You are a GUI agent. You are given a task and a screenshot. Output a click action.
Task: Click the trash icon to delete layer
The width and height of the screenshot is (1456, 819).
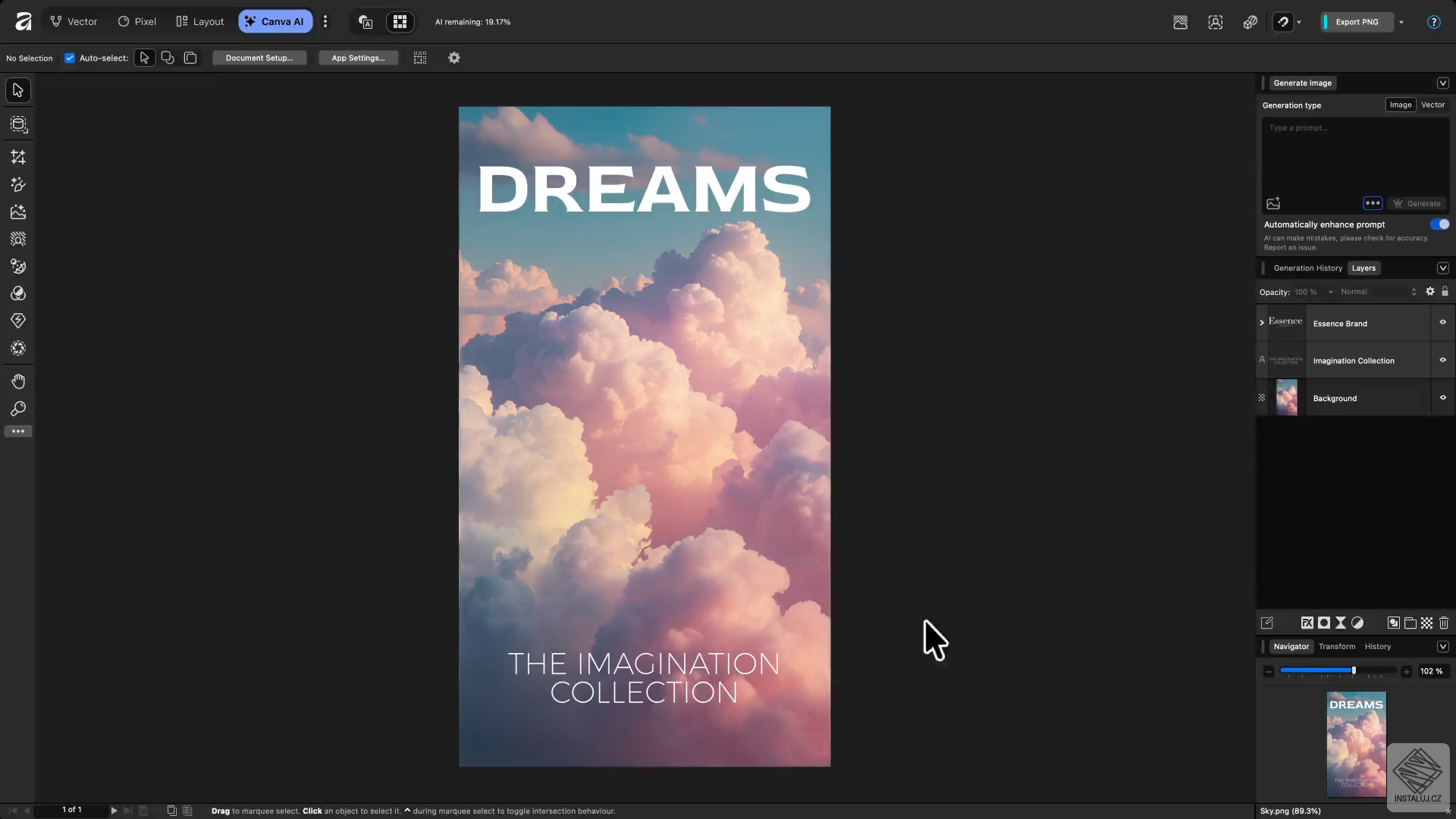[1443, 623]
